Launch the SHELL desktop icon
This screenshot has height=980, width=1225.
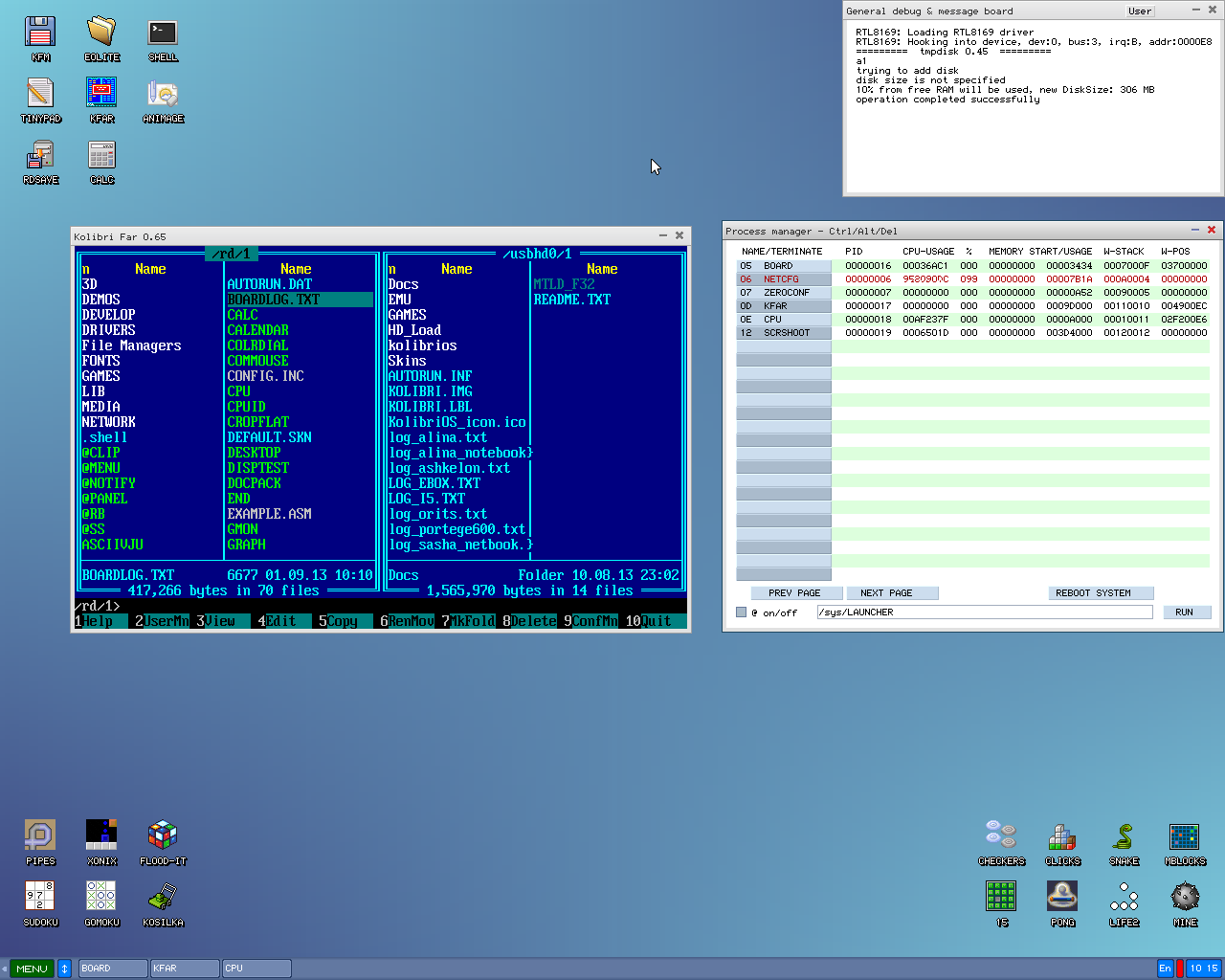[x=163, y=33]
